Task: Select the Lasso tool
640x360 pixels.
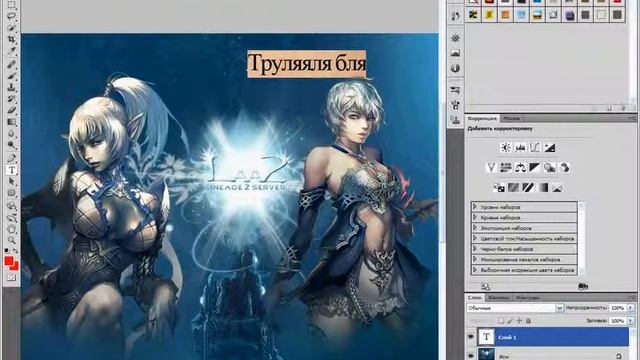Action: click(x=11, y=16)
